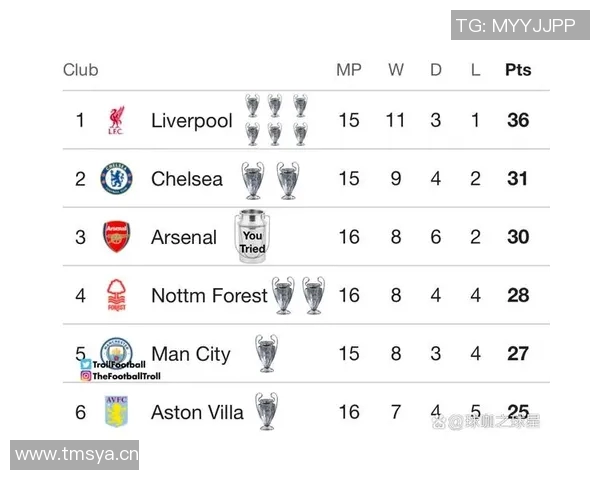
Task: Click the Chelsea club badge
Action: pos(116,179)
